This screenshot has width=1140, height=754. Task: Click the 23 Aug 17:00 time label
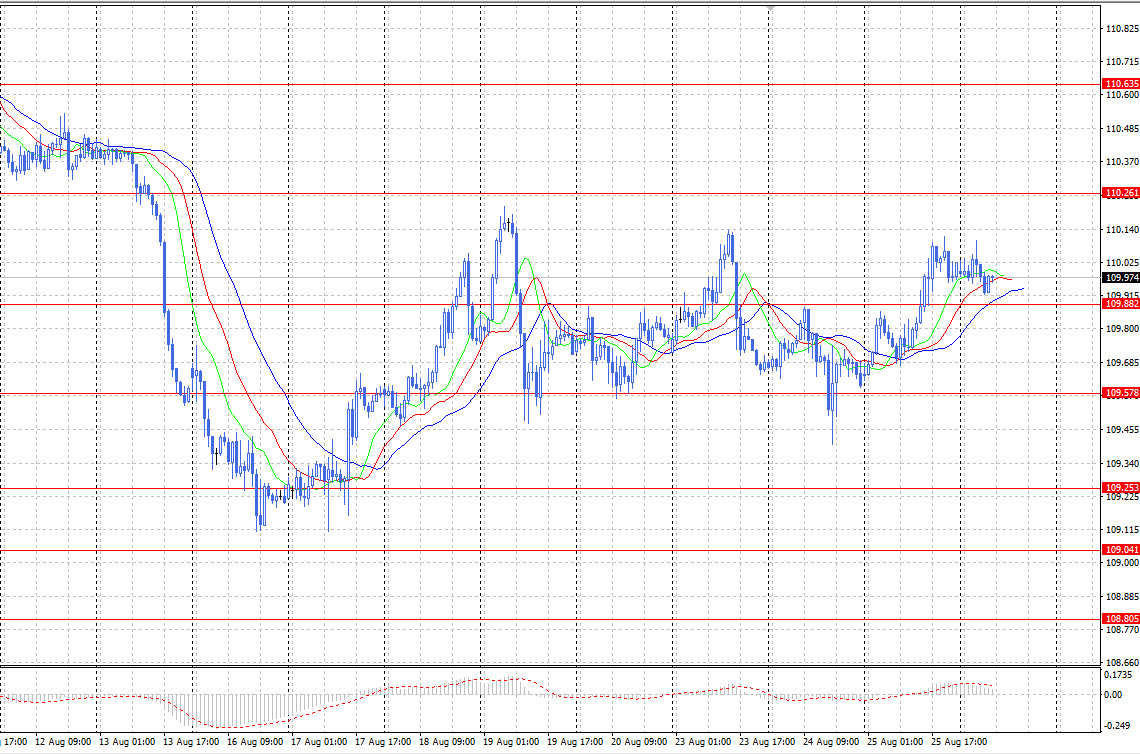767,742
